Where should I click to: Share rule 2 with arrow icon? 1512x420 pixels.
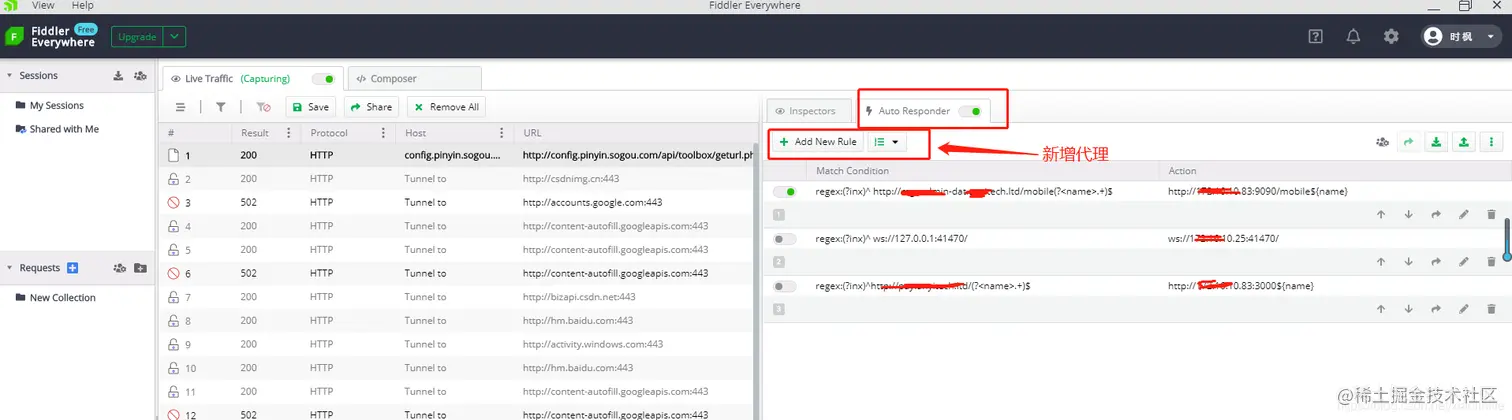(x=1436, y=262)
